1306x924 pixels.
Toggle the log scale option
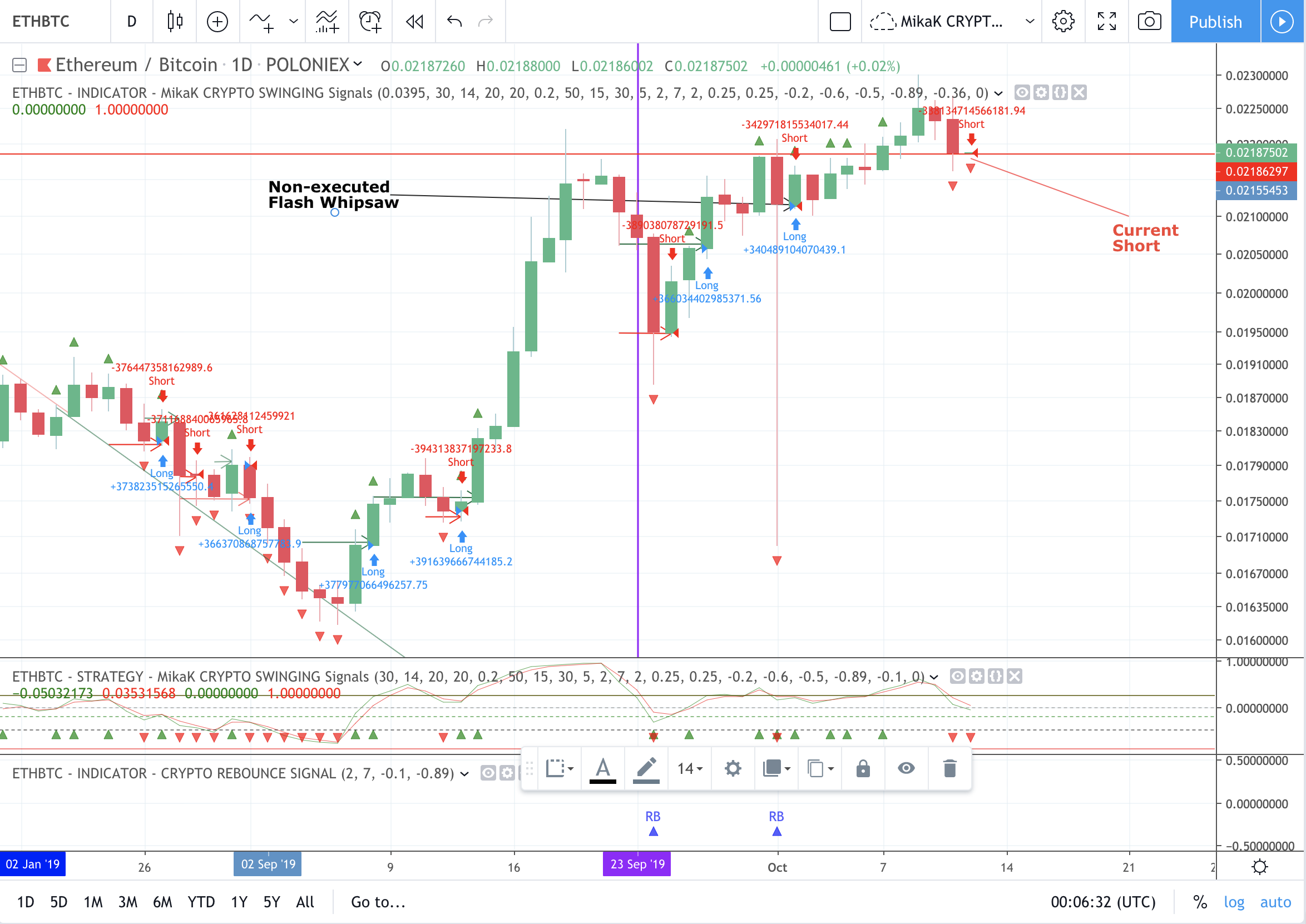coord(1234,902)
